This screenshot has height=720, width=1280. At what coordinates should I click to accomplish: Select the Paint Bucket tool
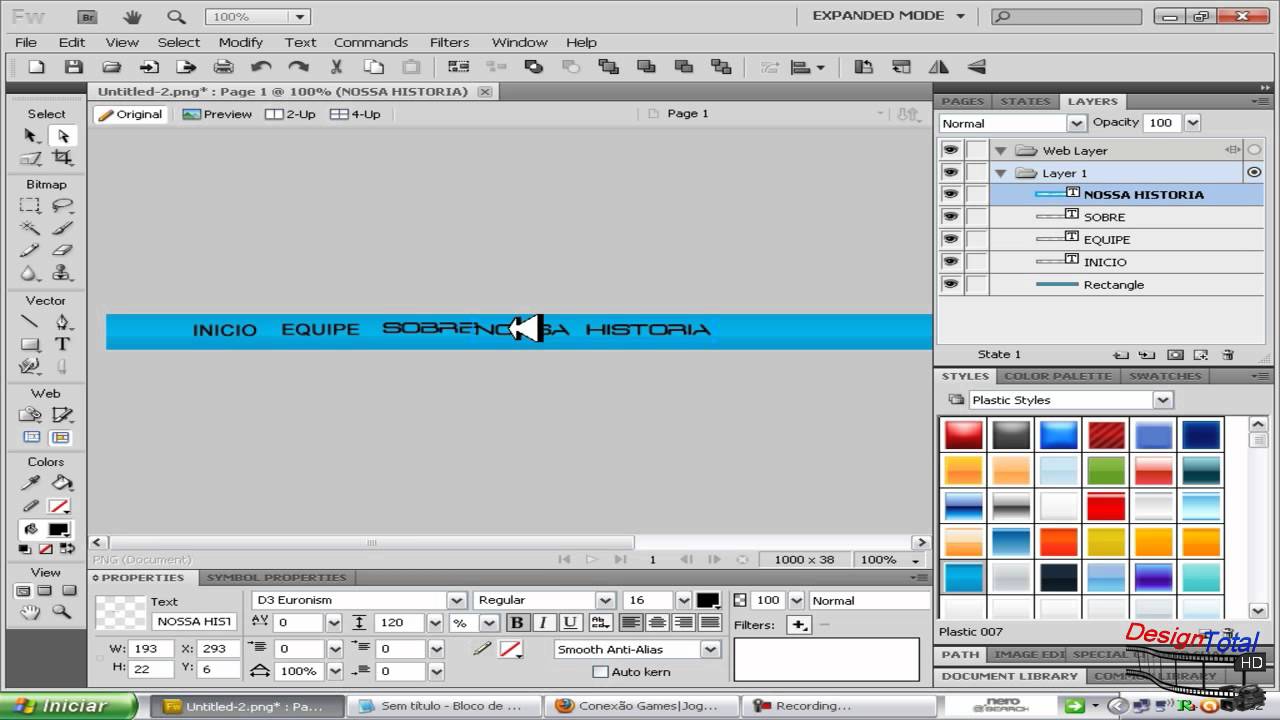[62, 483]
